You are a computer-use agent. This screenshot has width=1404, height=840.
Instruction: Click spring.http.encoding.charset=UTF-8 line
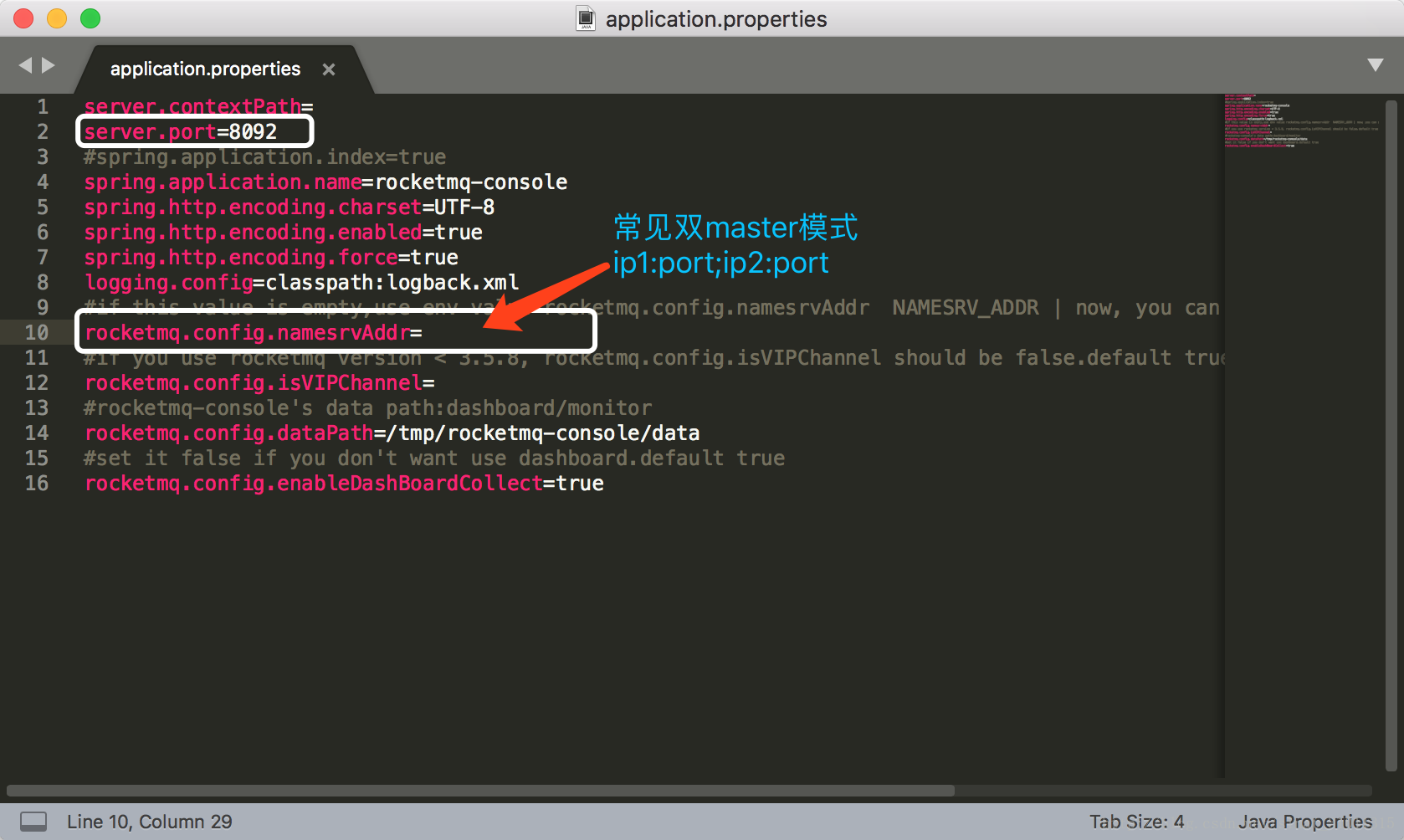point(290,207)
